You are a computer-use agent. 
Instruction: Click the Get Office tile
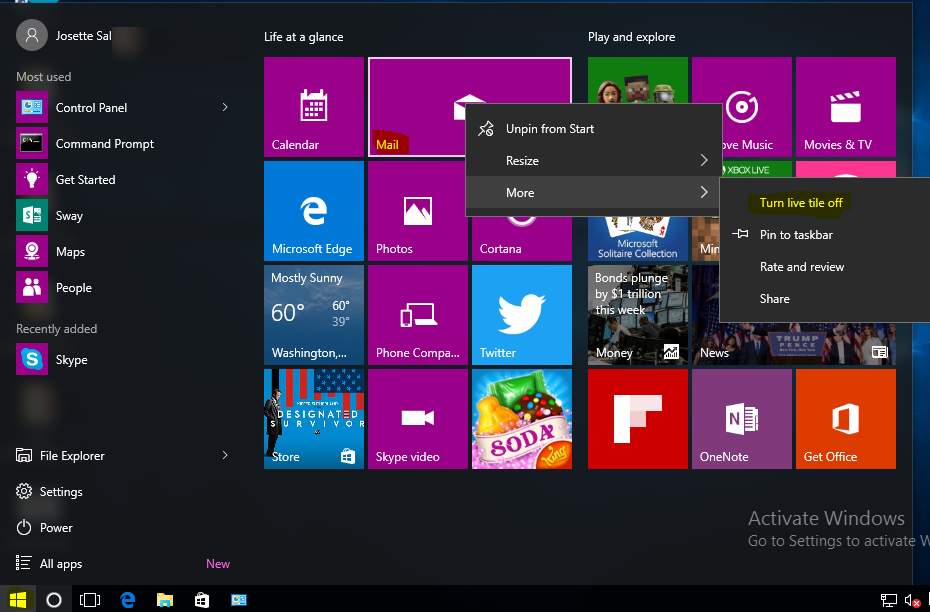(846, 419)
